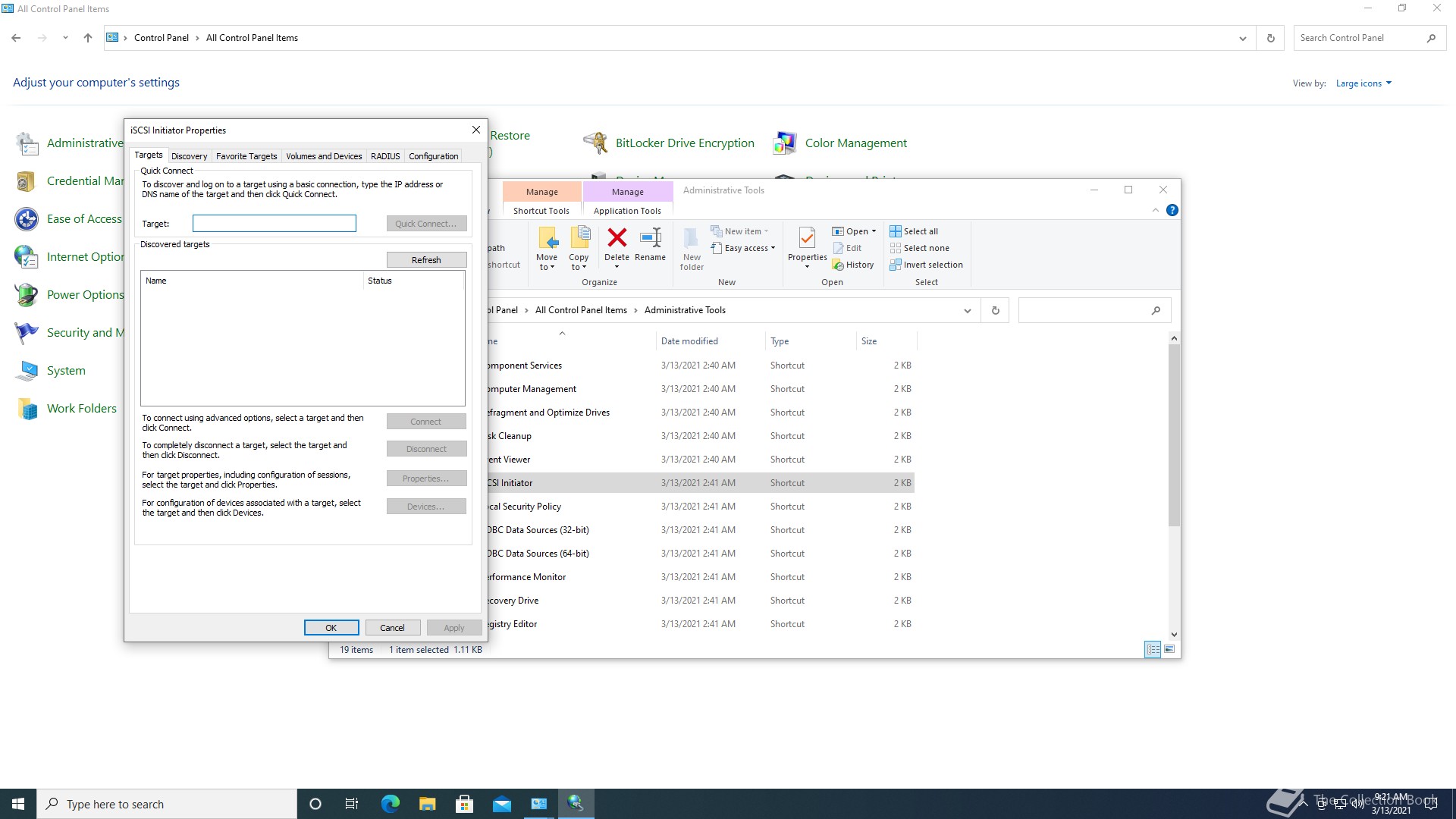Click the History item in ribbon
This screenshot has height=819, width=1456.
(853, 265)
